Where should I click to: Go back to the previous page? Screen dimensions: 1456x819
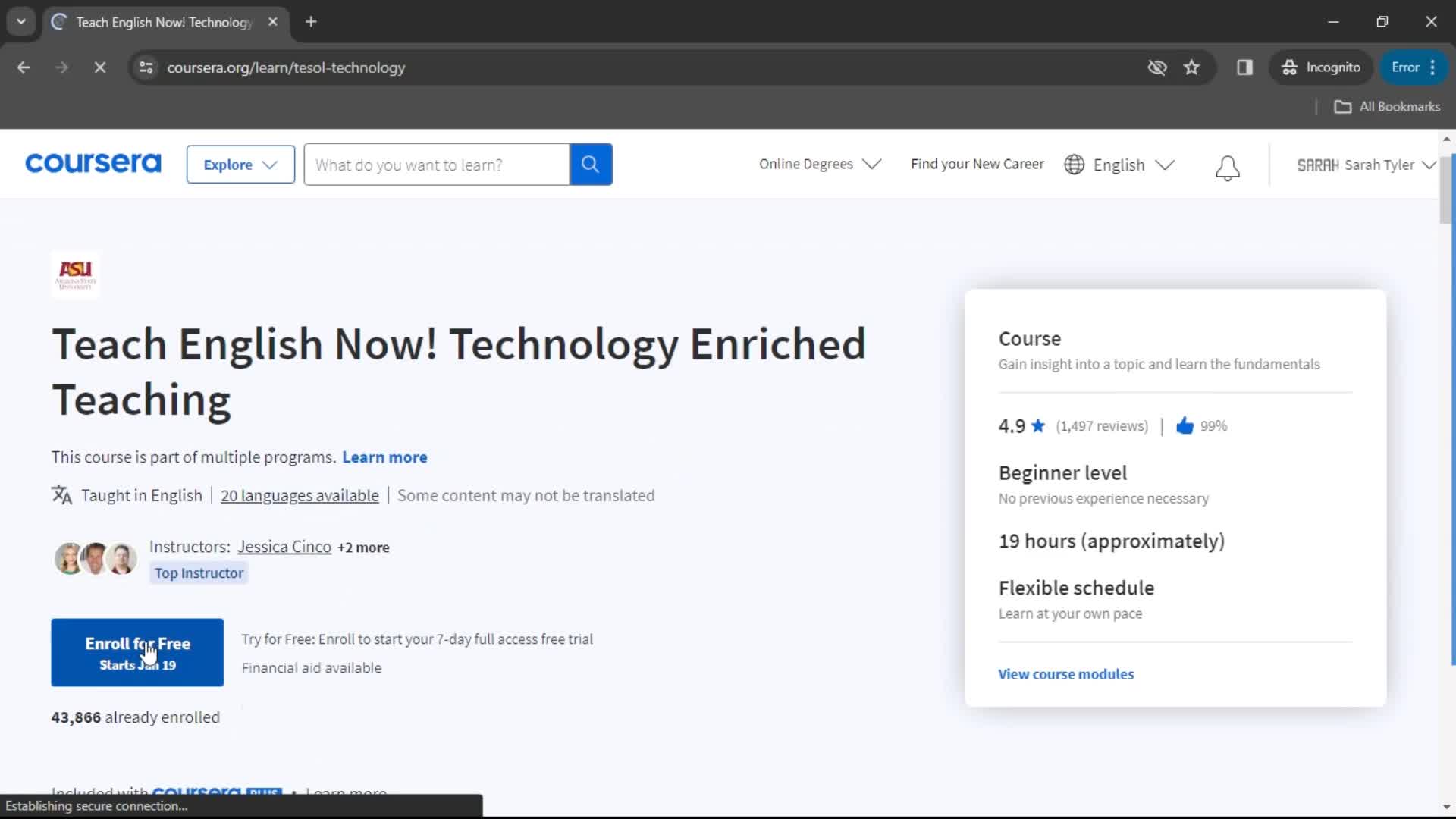(x=24, y=67)
